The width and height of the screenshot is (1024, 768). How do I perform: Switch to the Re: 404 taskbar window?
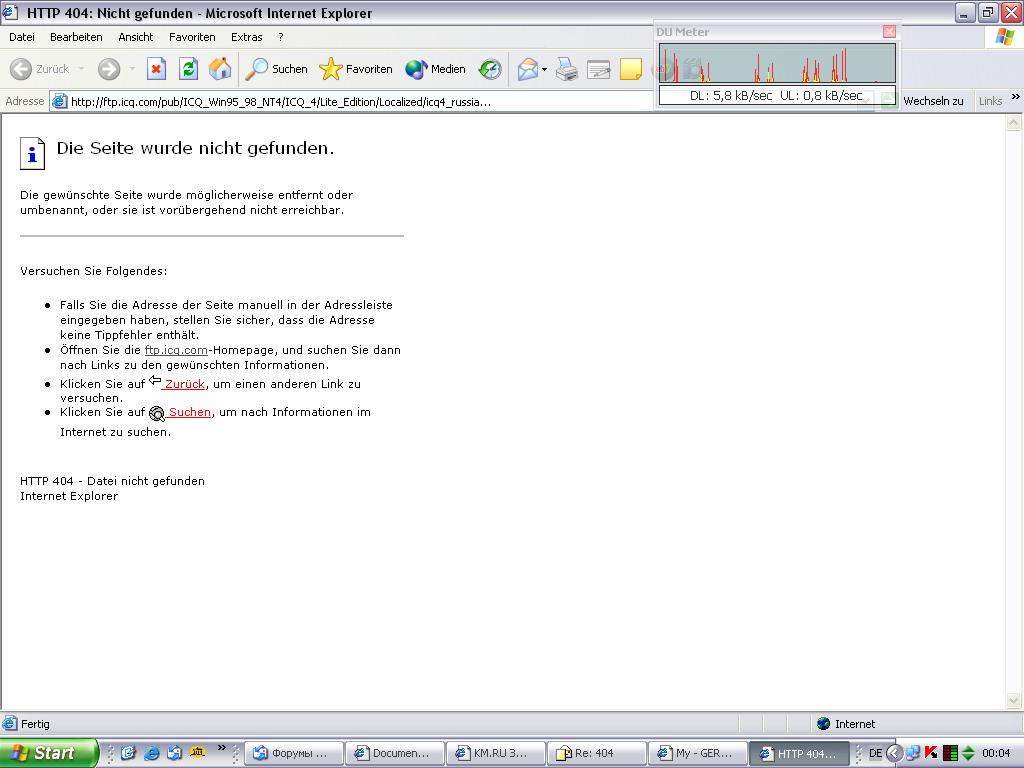(x=597, y=753)
